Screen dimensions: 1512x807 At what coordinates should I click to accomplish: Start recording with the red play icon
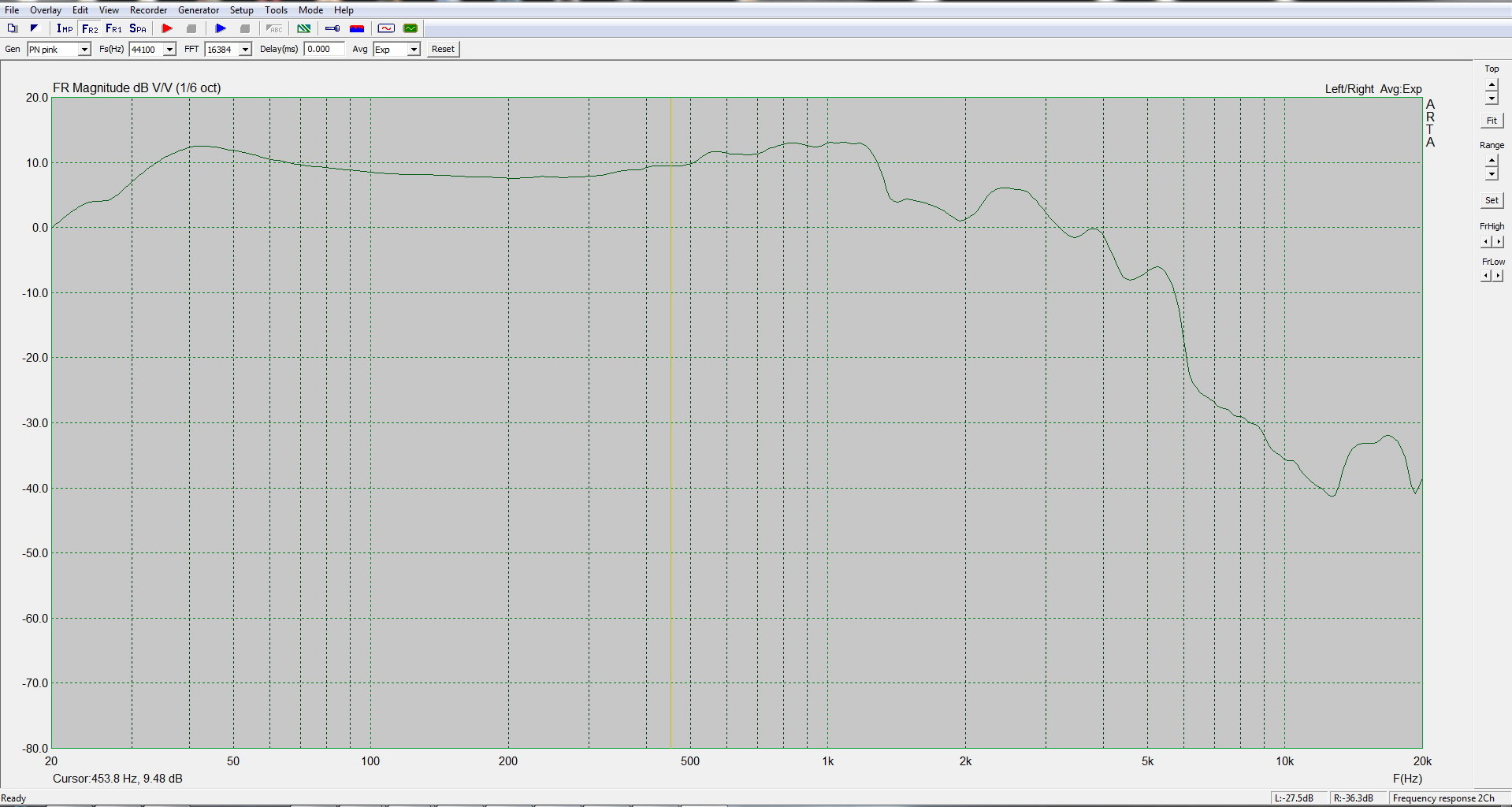pyautogui.click(x=167, y=28)
